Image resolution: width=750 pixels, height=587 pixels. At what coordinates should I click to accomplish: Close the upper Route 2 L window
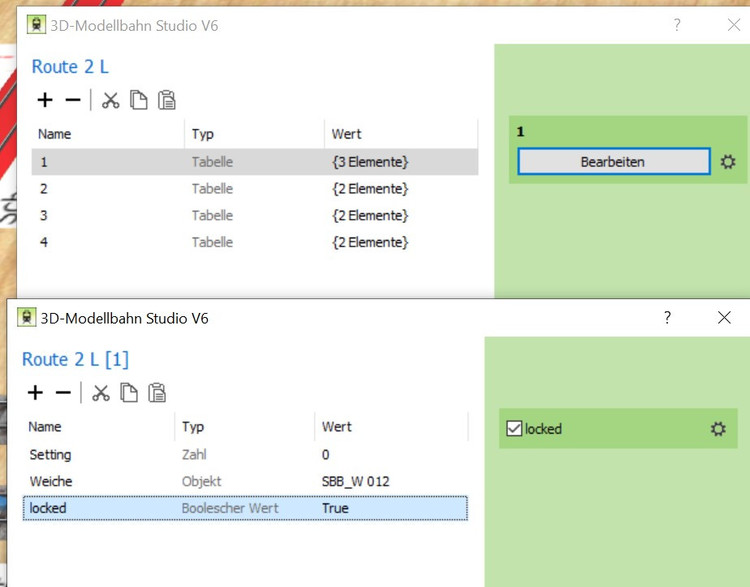734,25
